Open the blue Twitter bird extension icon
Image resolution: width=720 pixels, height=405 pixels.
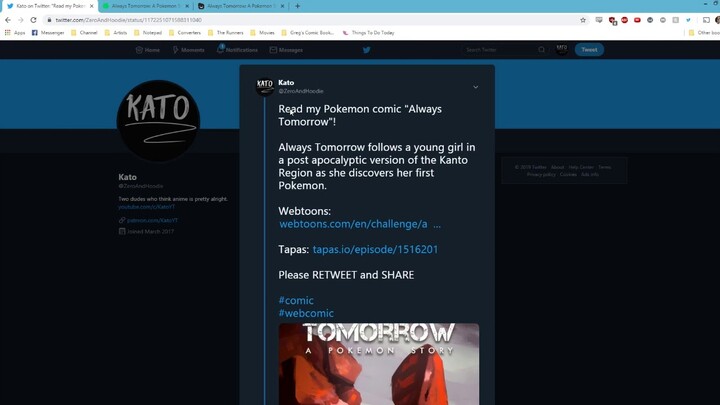point(688,20)
